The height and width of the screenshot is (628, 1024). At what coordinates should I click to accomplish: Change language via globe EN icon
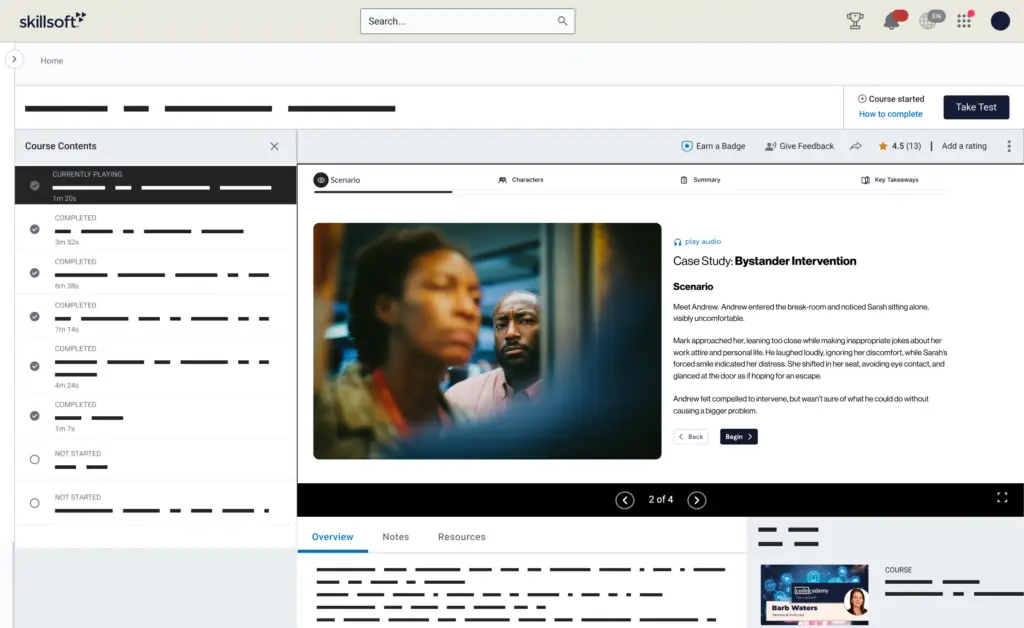pyautogui.click(x=929, y=21)
